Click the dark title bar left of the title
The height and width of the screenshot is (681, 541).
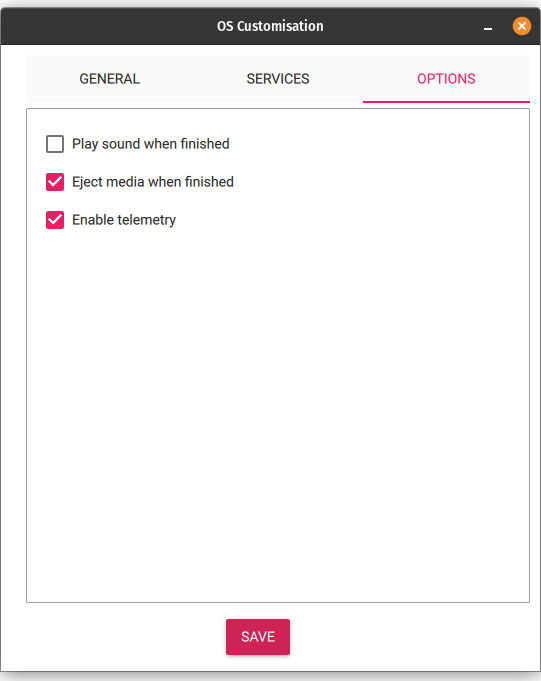109,26
